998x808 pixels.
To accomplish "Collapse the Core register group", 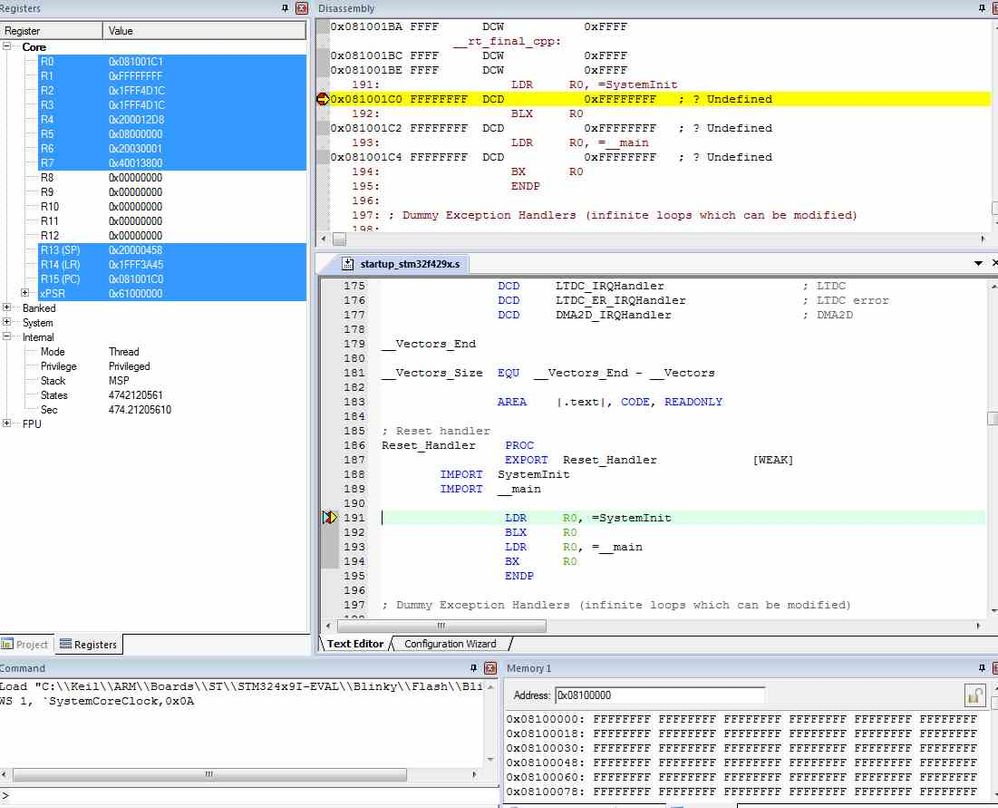I will tap(8, 47).
